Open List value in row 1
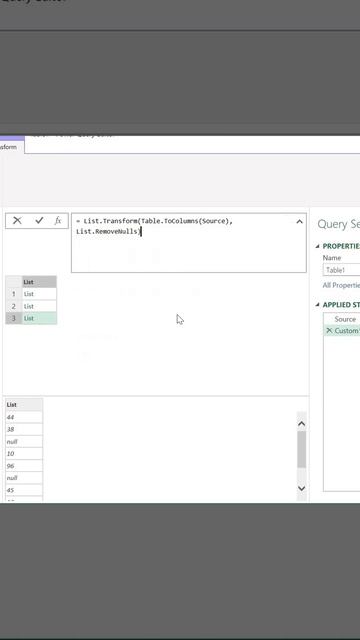The width and height of the screenshot is (360, 640). (x=40, y=294)
